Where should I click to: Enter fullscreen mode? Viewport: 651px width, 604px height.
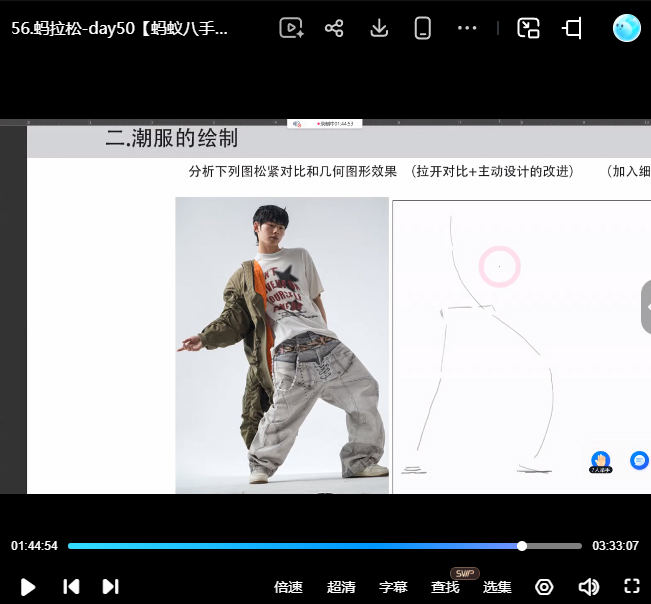[x=632, y=587]
